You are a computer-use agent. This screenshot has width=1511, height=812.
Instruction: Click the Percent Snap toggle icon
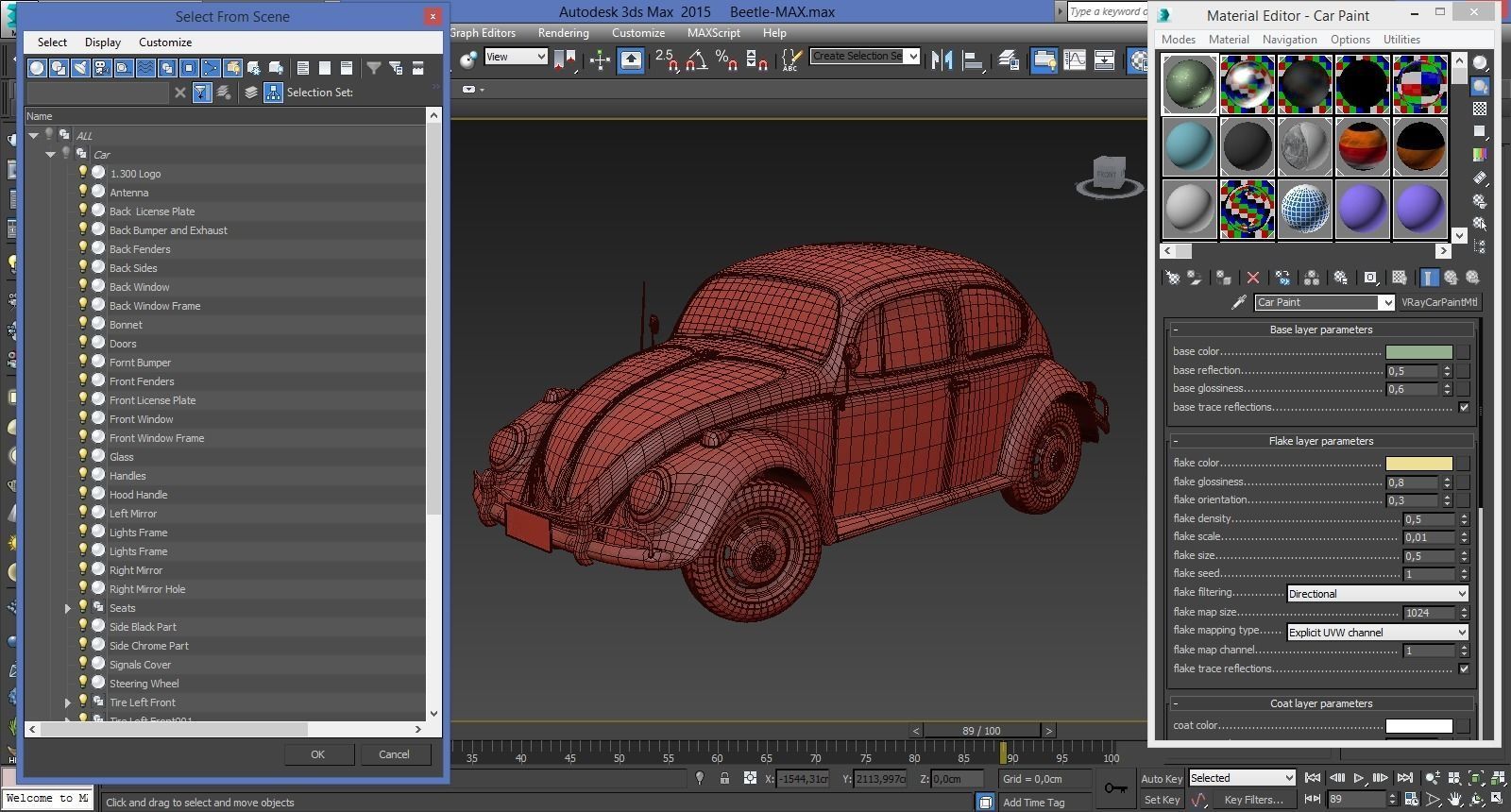pos(726,60)
